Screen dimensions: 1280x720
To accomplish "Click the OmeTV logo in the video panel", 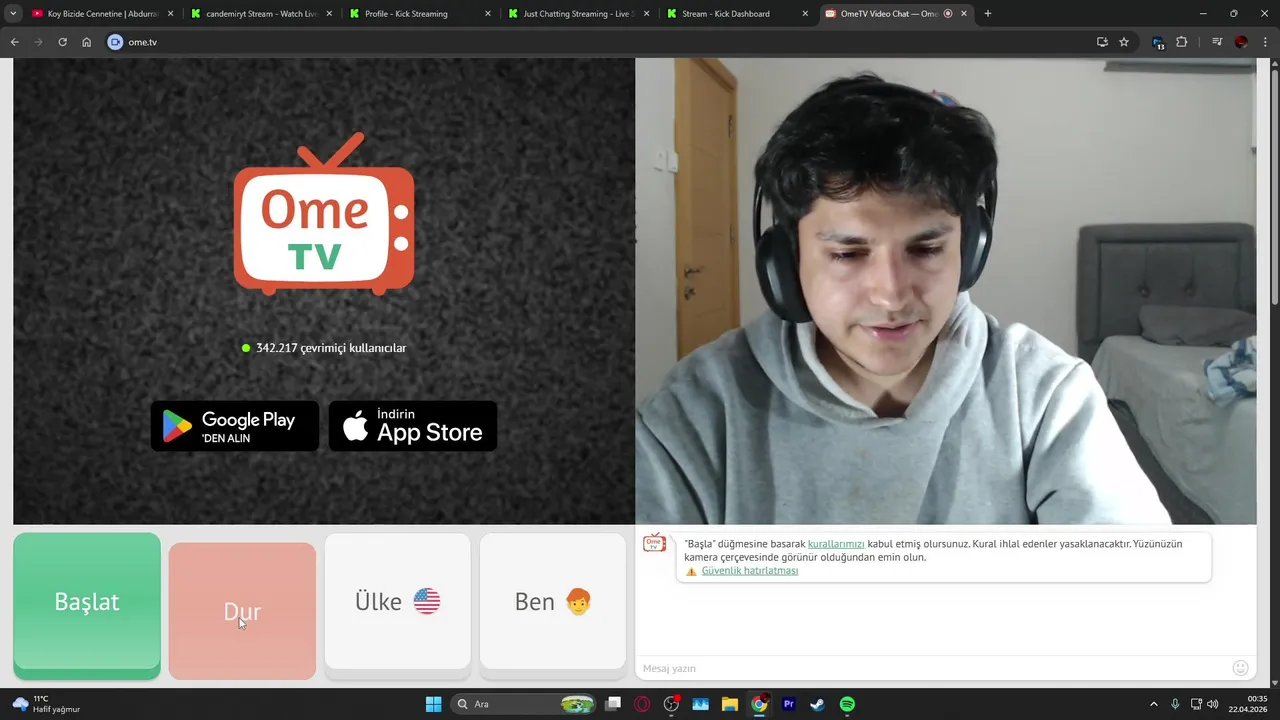I will (324, 214).
